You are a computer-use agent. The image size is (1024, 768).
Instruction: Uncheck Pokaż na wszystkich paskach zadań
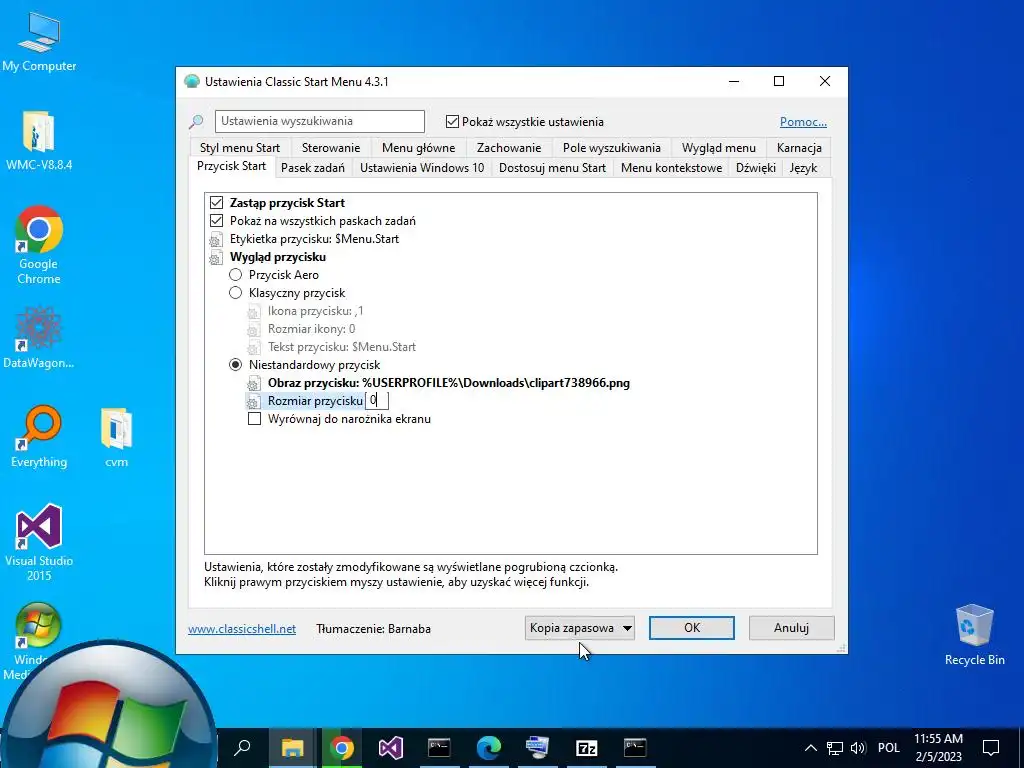coord(216,221)
